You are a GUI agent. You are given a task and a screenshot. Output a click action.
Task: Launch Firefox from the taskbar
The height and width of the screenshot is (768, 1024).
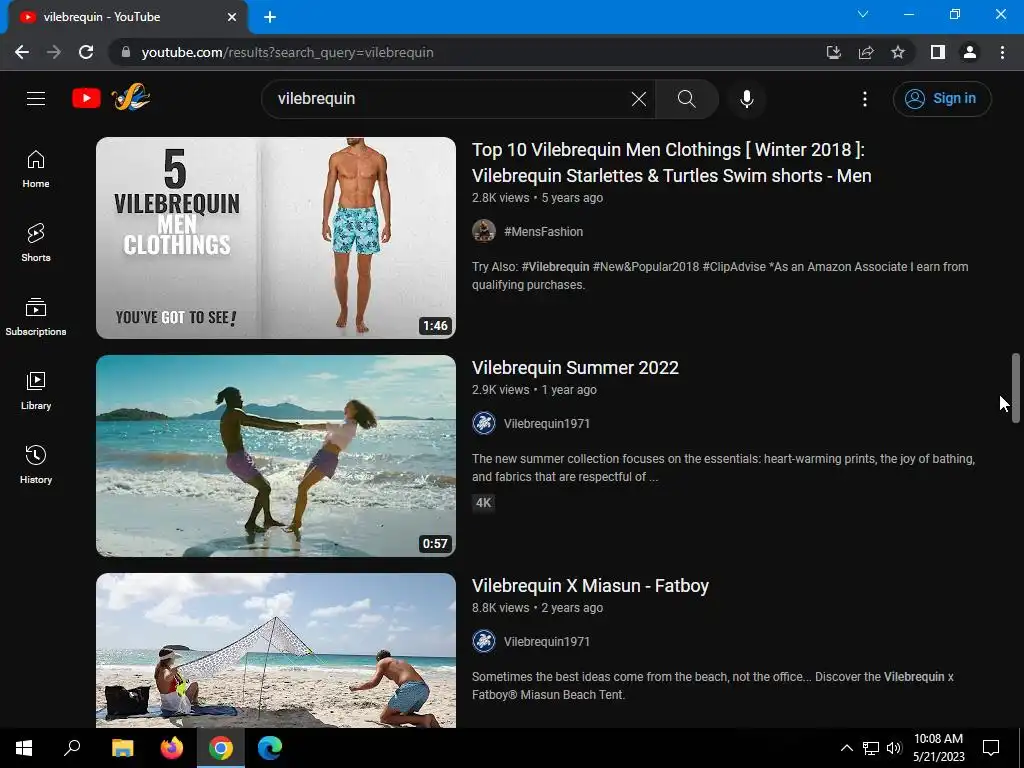point(172,748)
